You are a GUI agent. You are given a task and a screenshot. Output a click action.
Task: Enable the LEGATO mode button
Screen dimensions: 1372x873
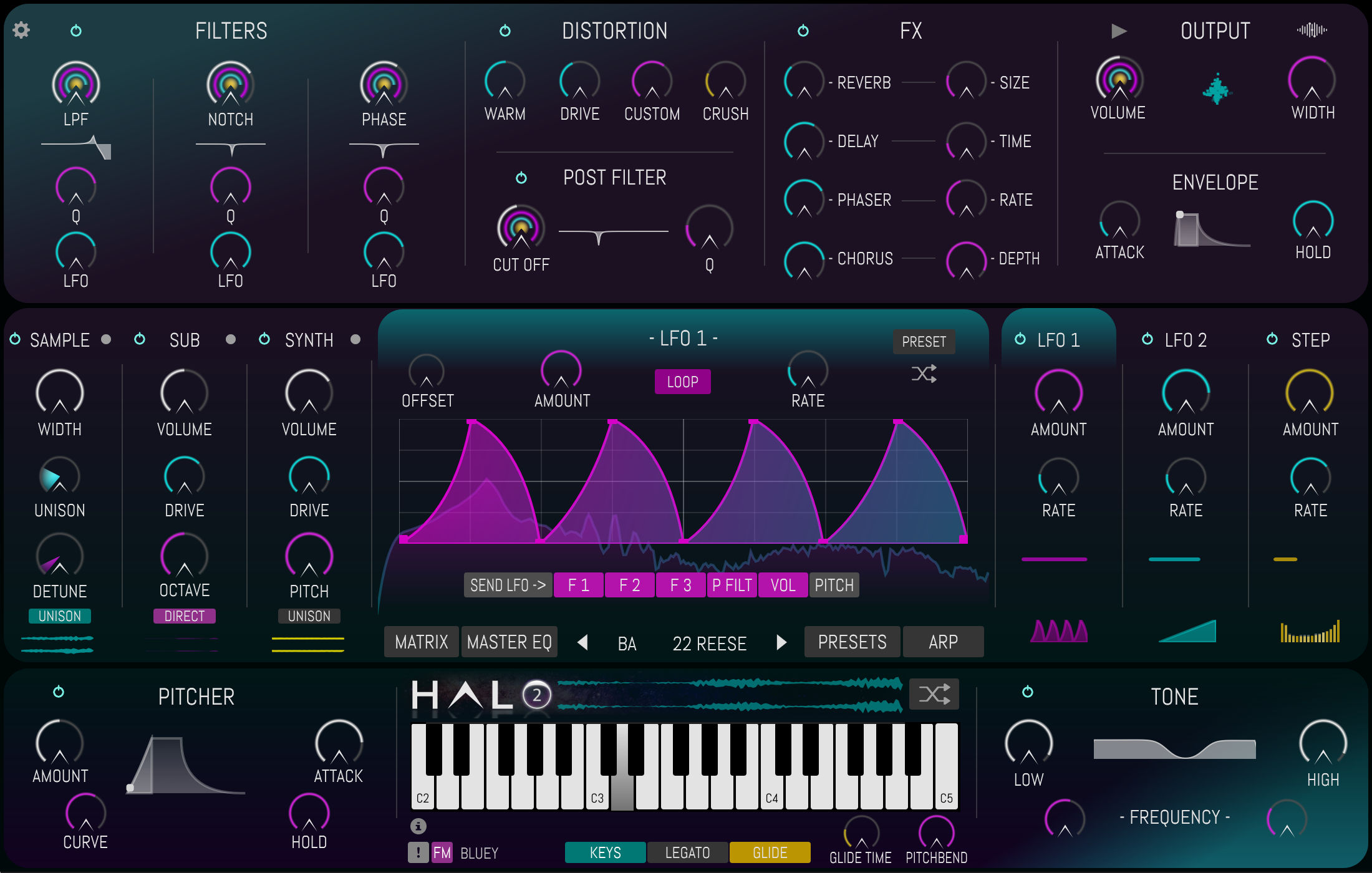click(x=687, y=852)
